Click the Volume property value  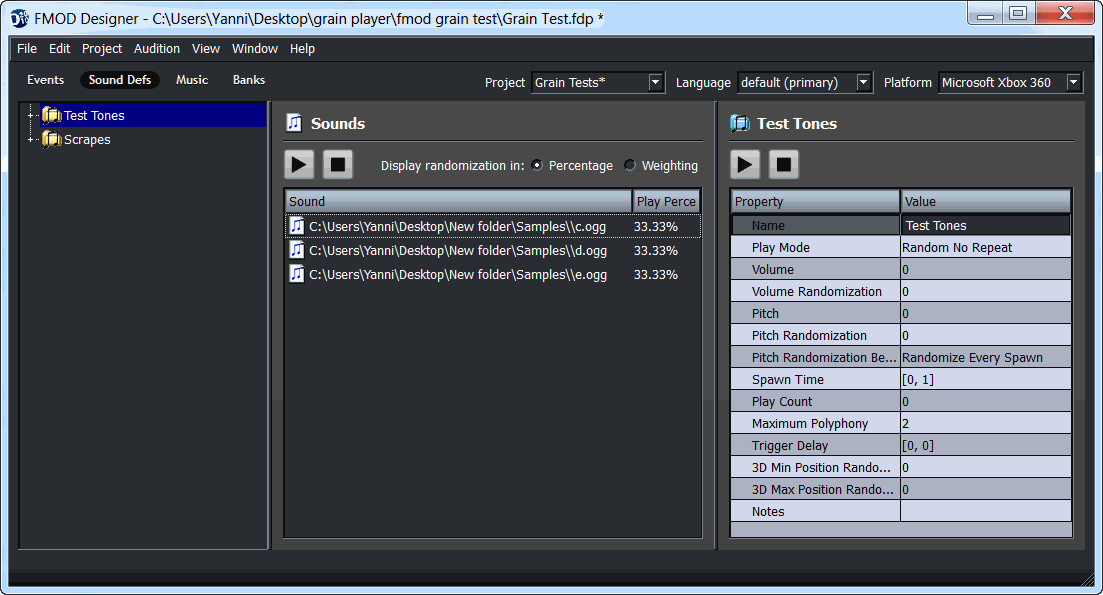point(986,269)
